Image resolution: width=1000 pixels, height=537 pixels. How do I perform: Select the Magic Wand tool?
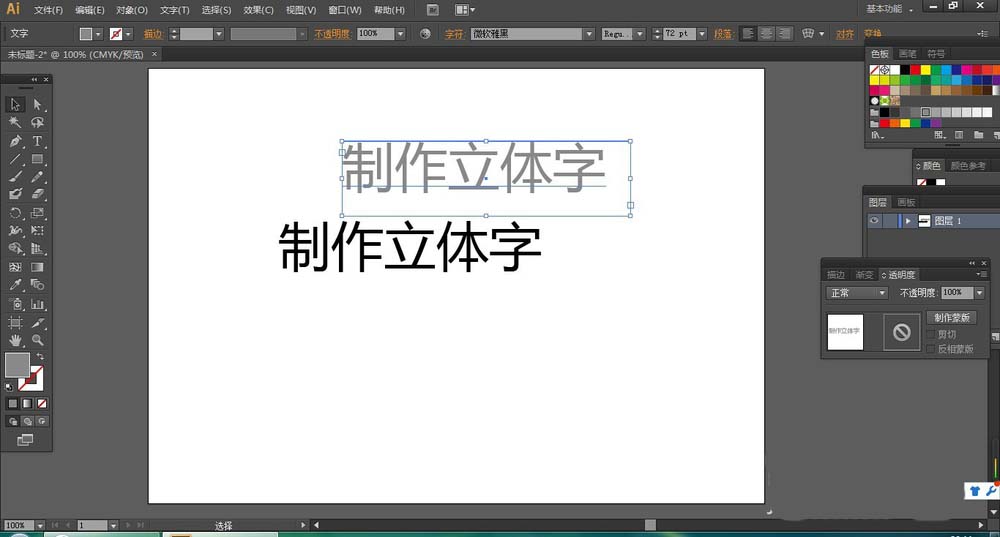15,122
